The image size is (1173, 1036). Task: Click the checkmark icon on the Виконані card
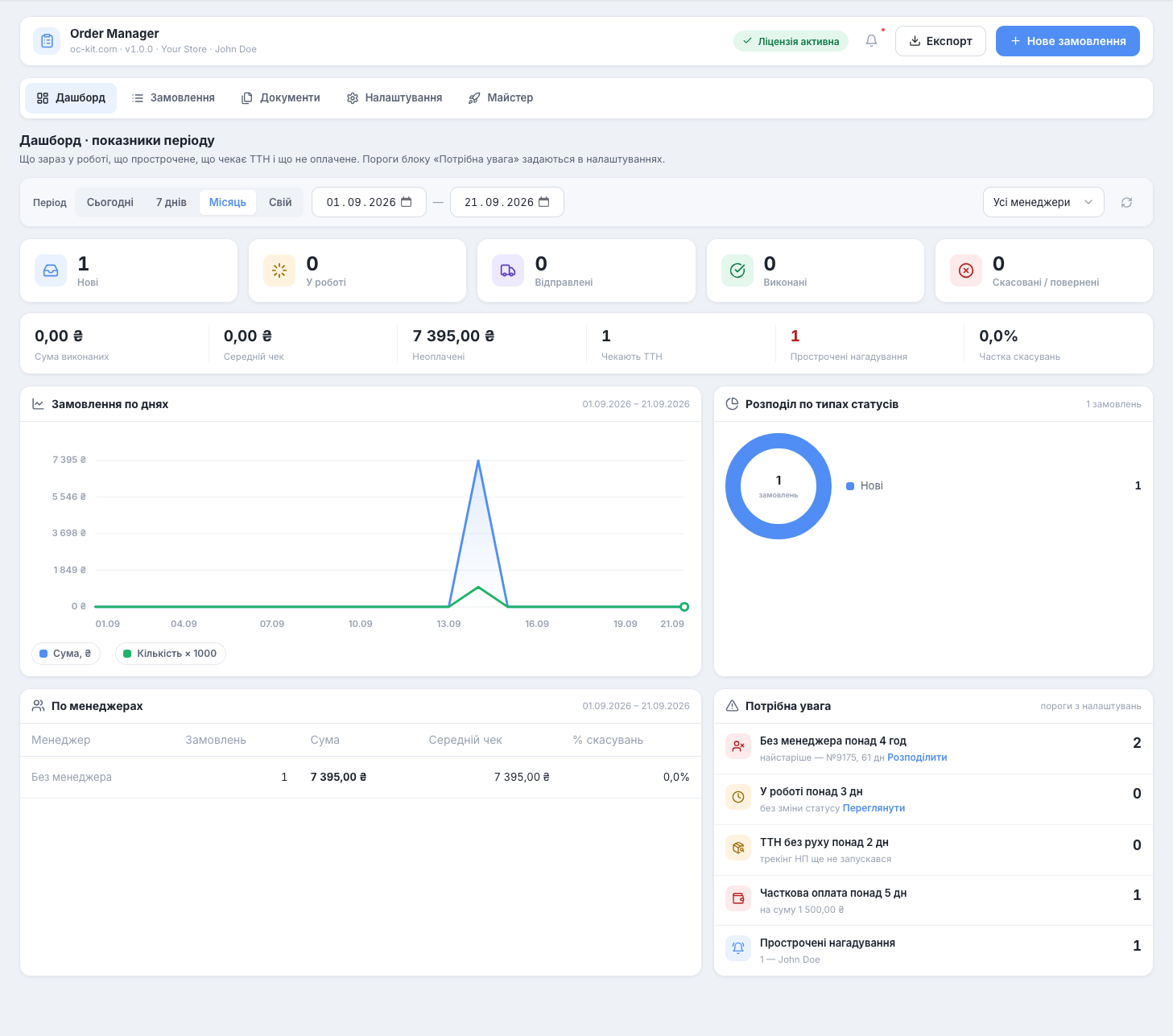coord(737,270)
